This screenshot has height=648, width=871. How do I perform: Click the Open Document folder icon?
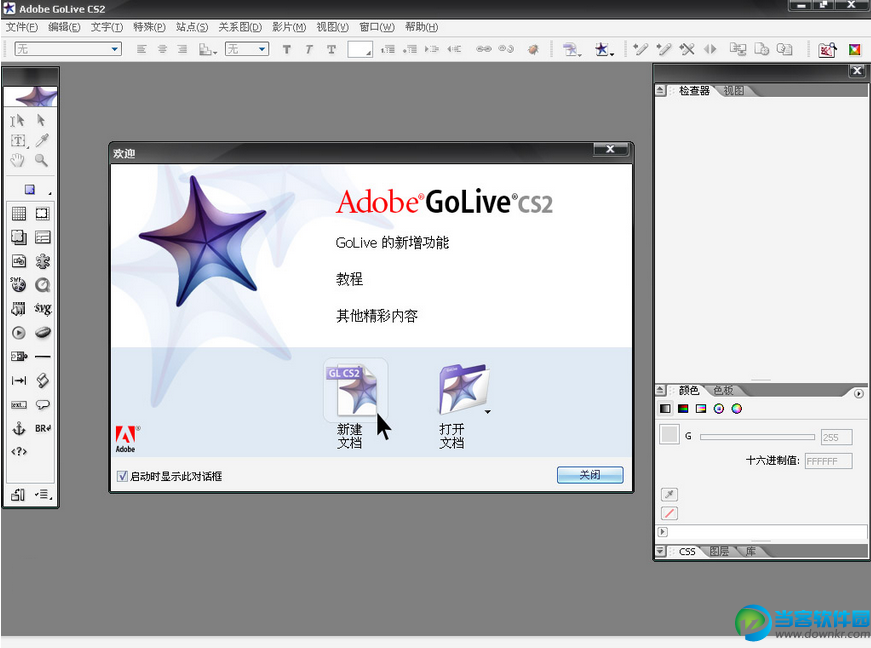[461, 391]
